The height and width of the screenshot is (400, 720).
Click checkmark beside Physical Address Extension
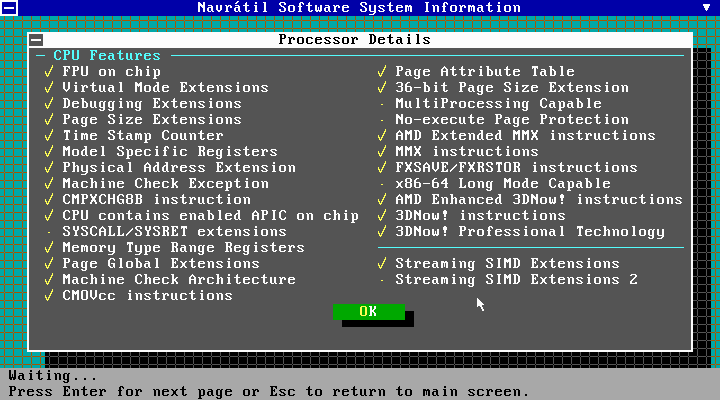click(x=49, y=168)
